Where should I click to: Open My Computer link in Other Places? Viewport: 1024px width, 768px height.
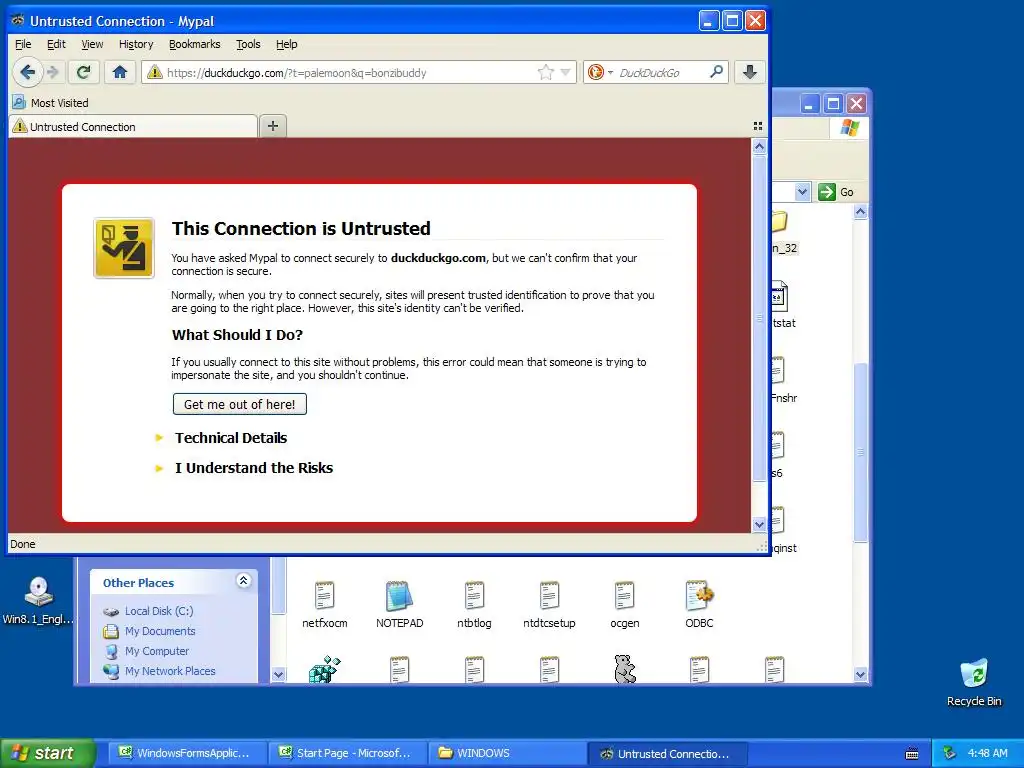pyautogui.click(x=146, y=651)
